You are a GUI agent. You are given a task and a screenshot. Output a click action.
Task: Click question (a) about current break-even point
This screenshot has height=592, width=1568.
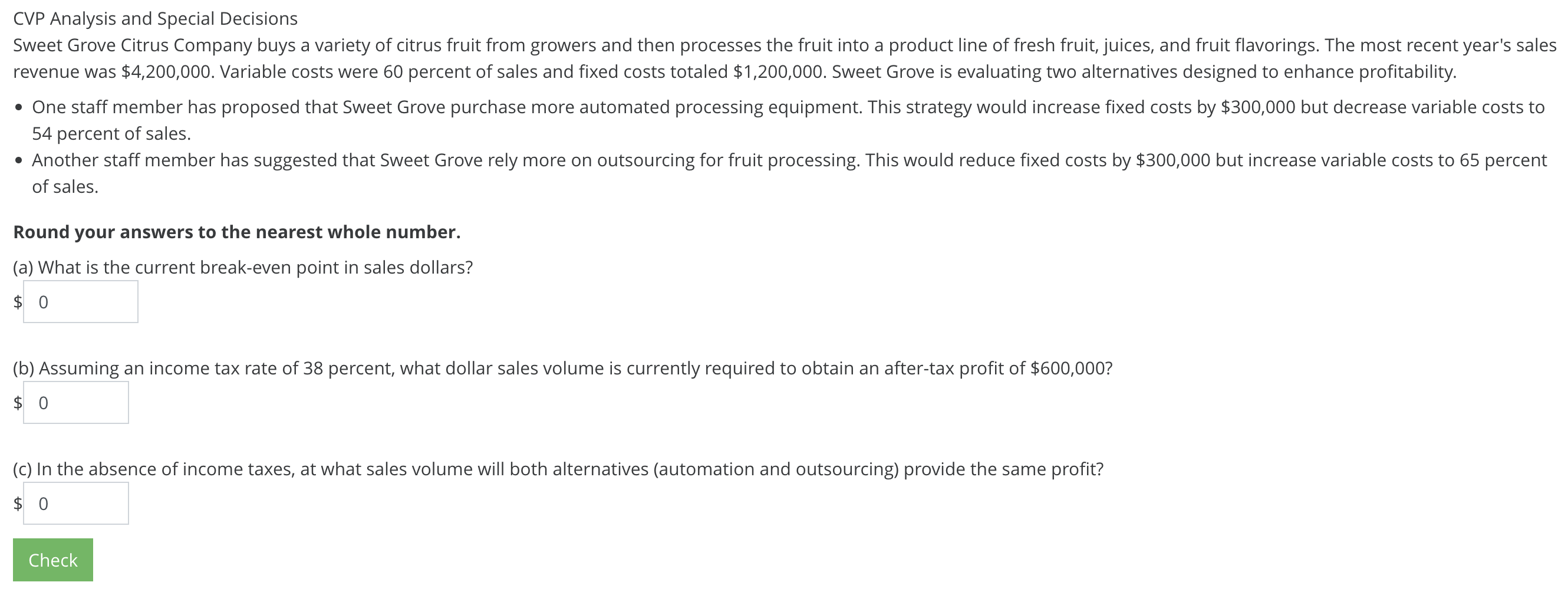tap(243, 267)
